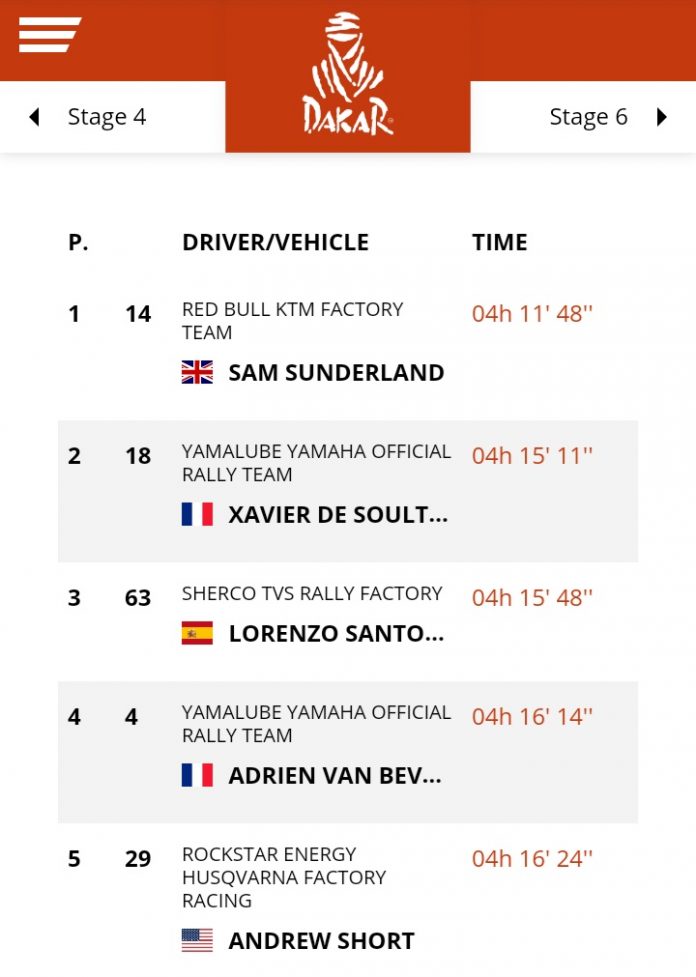Click the American flag icon
This screenshot has height=977, width=696.
(197, 941)
